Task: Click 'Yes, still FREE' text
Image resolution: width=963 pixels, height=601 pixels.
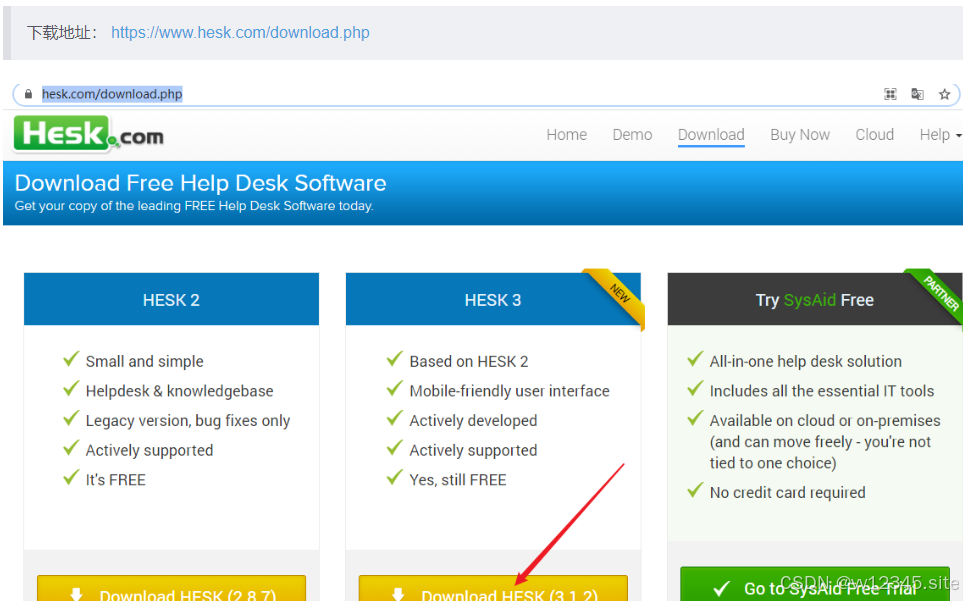Action: (458, 479)
